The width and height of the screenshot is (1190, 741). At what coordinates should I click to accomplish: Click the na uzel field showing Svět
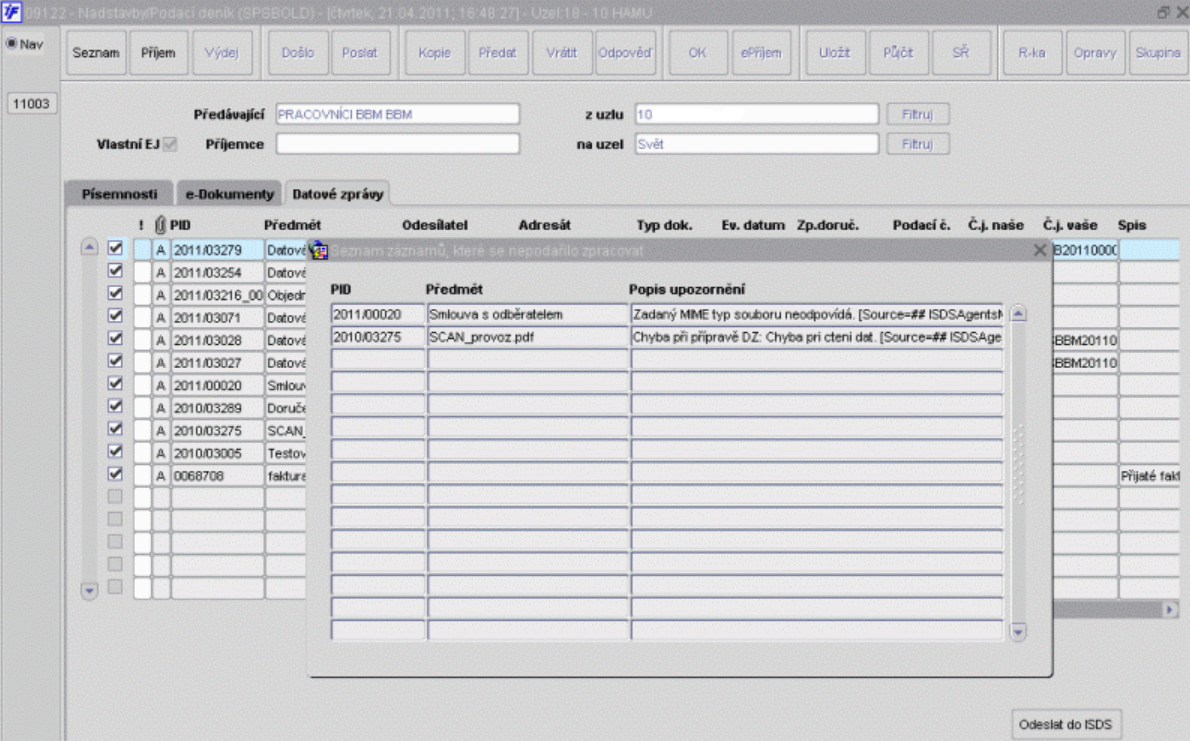(x=757, y=143)
